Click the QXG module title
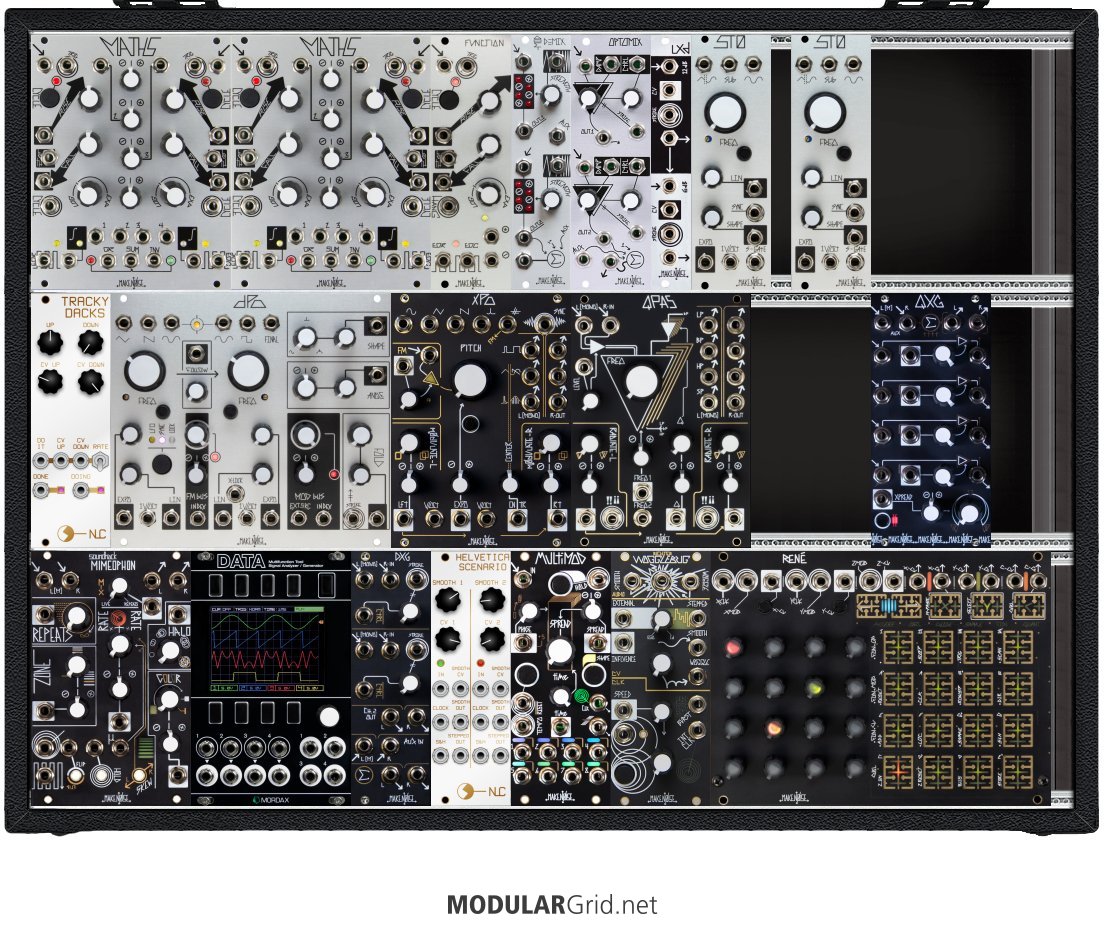The width and height of the screenshot is (1106, 926). 930,302
